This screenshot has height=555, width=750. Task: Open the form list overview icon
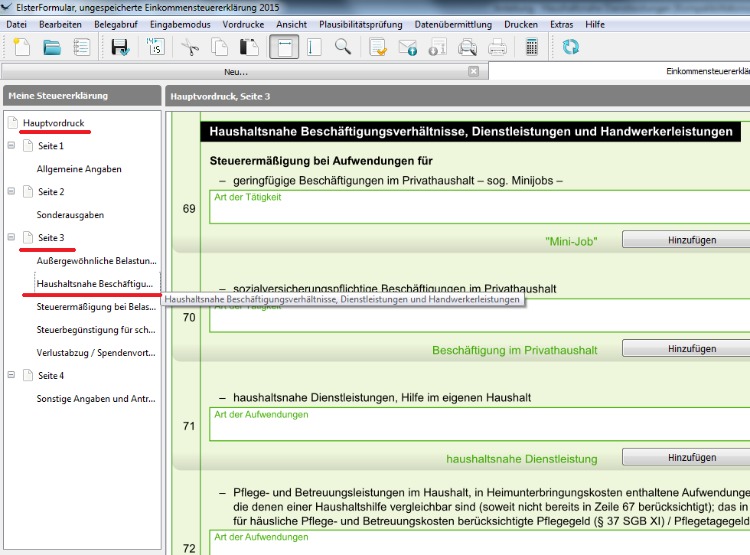pyautogui.click(x=81, y=47)
